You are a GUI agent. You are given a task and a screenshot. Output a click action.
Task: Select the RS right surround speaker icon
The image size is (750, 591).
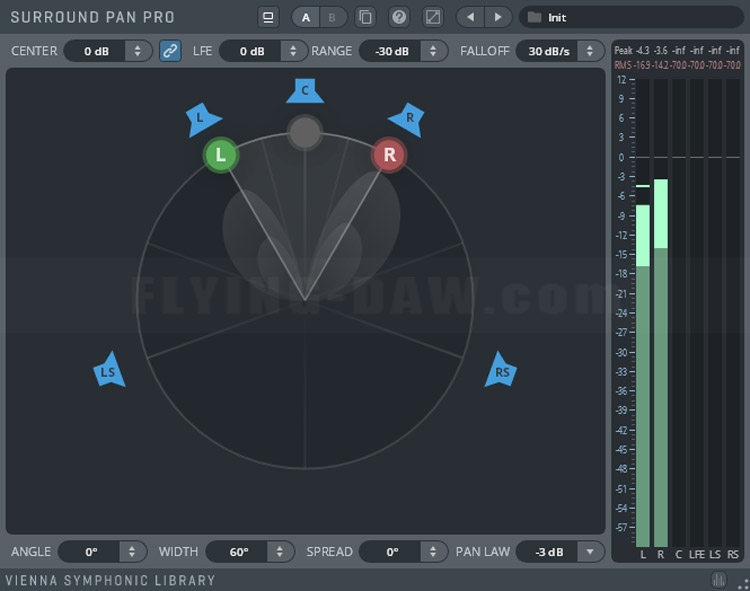coord(501,370)
